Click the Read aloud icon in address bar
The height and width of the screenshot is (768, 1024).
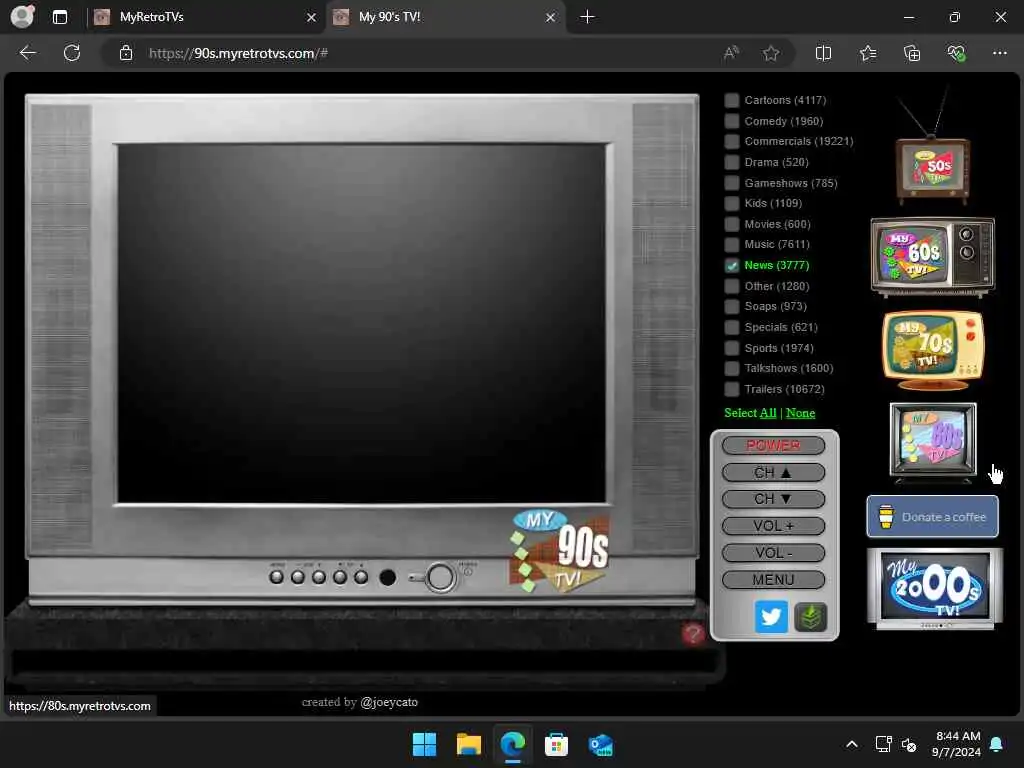731,54
